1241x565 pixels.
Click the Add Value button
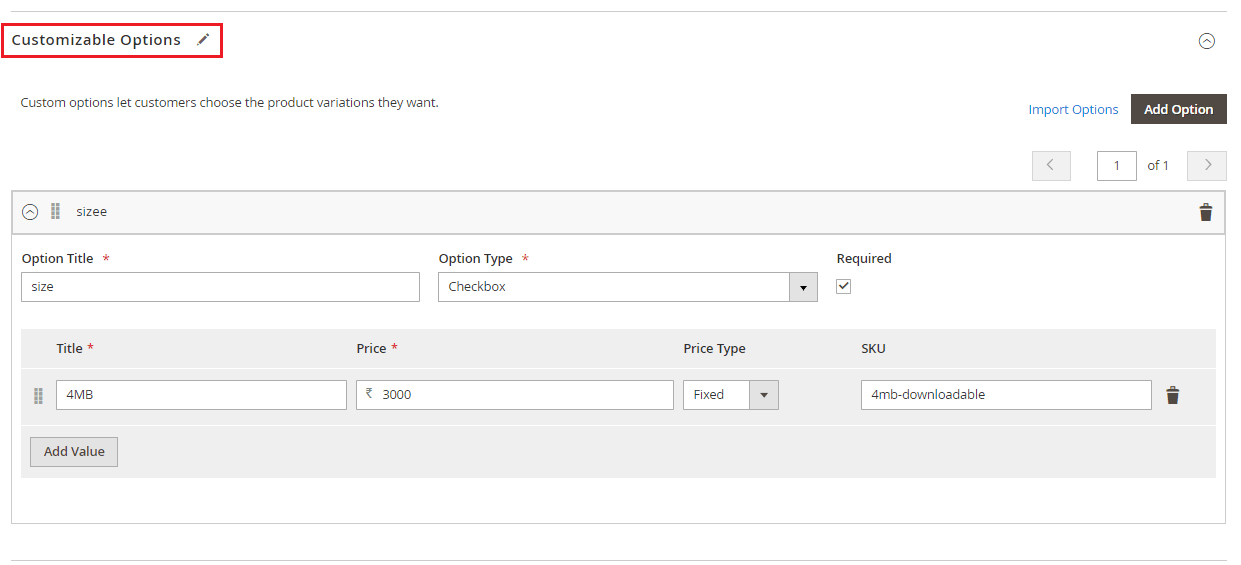74,452
